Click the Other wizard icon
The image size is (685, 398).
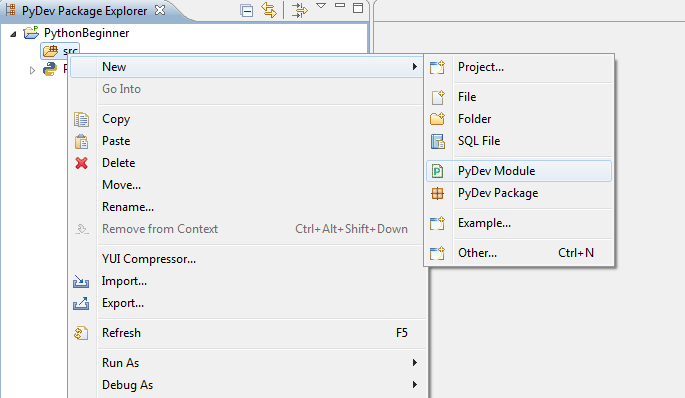pyautogui.click(x=437, y=253)
